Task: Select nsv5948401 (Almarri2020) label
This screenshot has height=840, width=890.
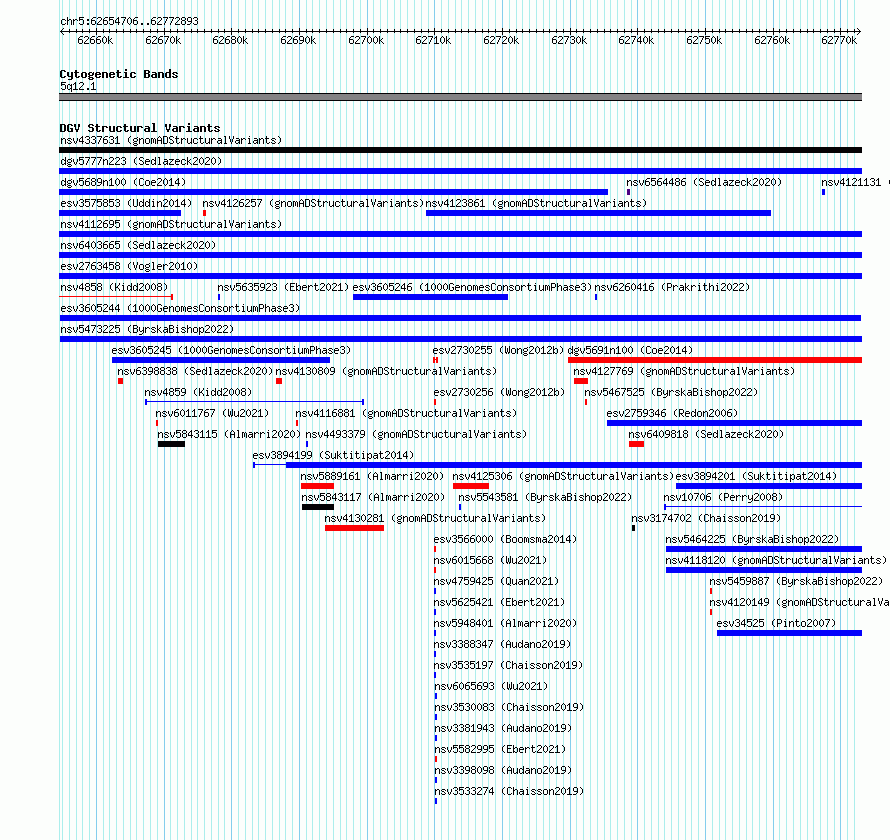Action: tap(505, 623)
